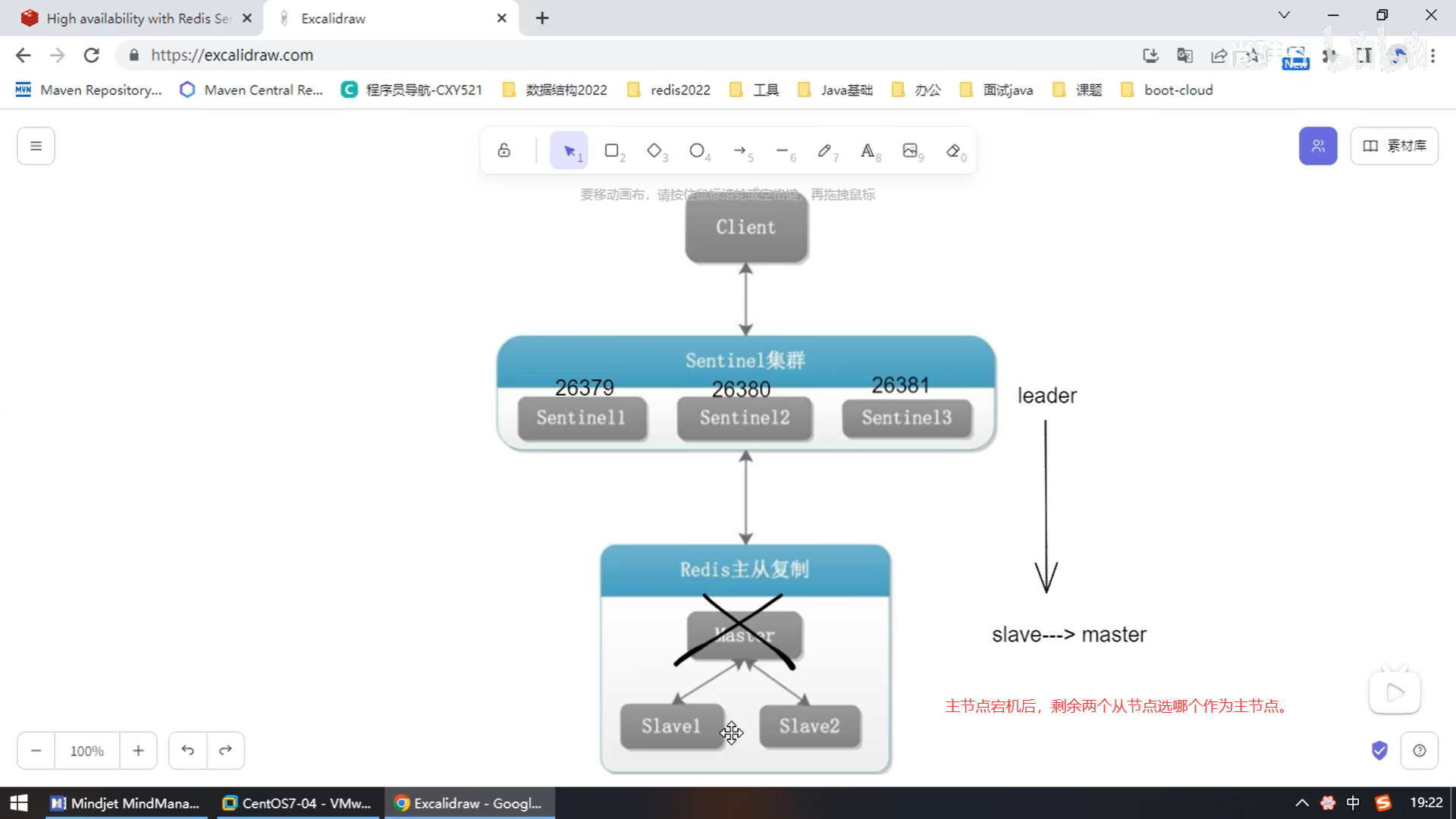This screenshot has height=819, width=1456.
Task: Open the 素材库 library panel
Action: (1394, 146)
